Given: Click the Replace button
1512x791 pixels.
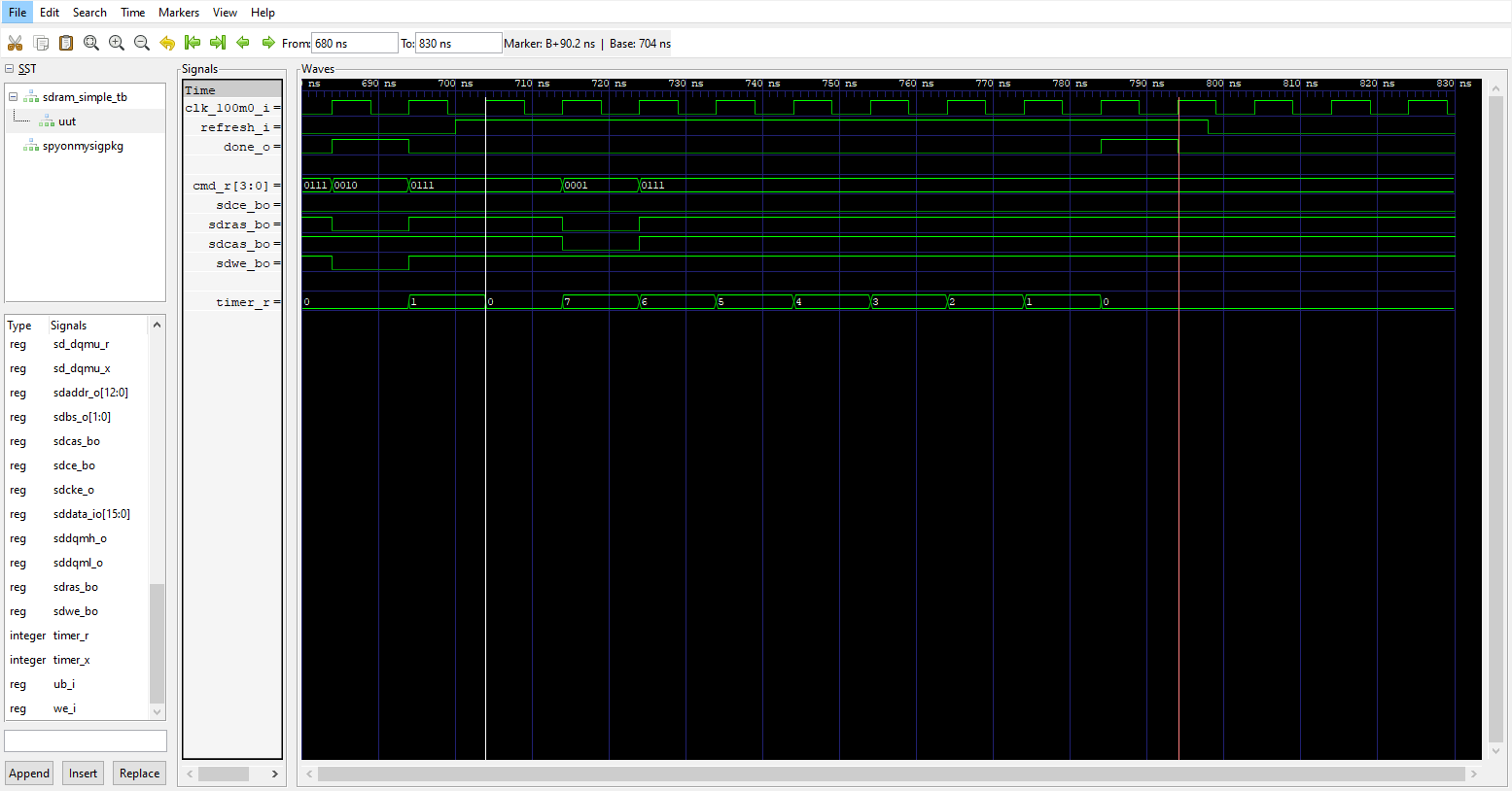Looking at the screenshot, I should [139, 773].
